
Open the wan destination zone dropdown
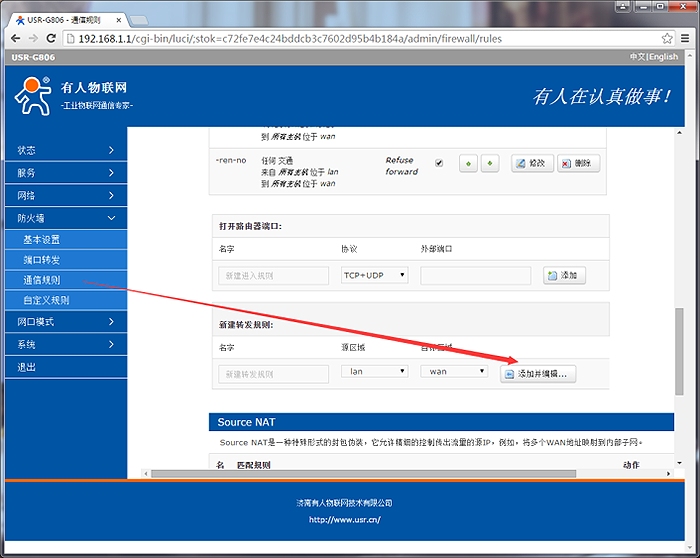pyautogui.click(x=455, y=371)
